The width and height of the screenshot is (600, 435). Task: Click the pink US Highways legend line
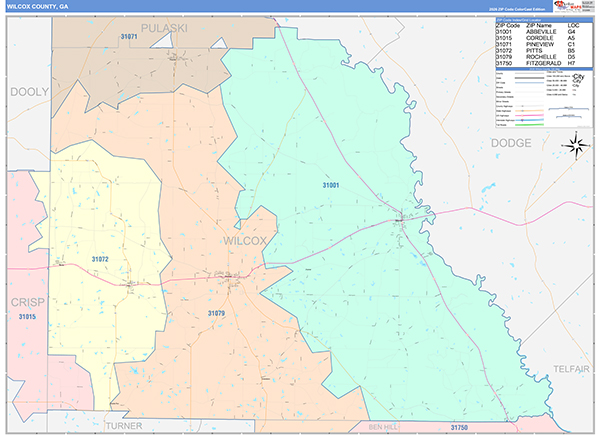point(529,115)
